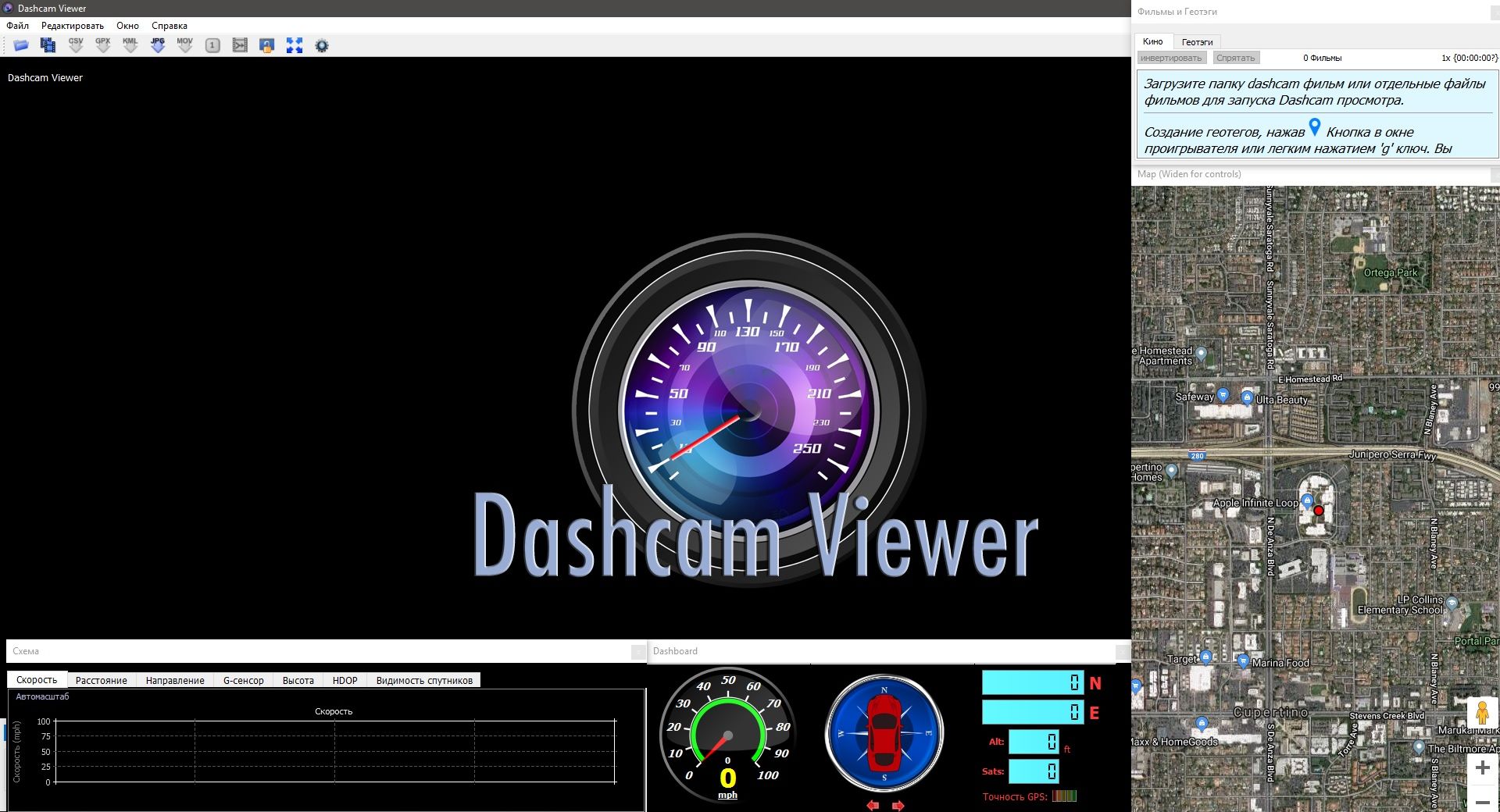Viewport: 1500px width, 812px height.
Task: Click the multiple film files toolbar icon
Action: [x=48, y=45]
